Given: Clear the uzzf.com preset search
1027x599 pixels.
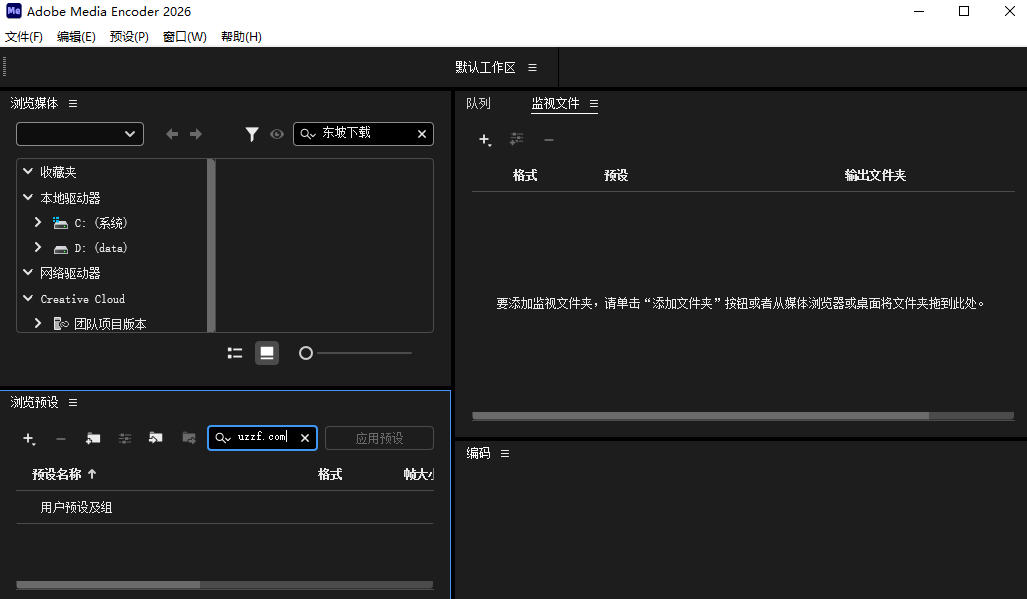Looking at the screenshot, I should 305,438.
